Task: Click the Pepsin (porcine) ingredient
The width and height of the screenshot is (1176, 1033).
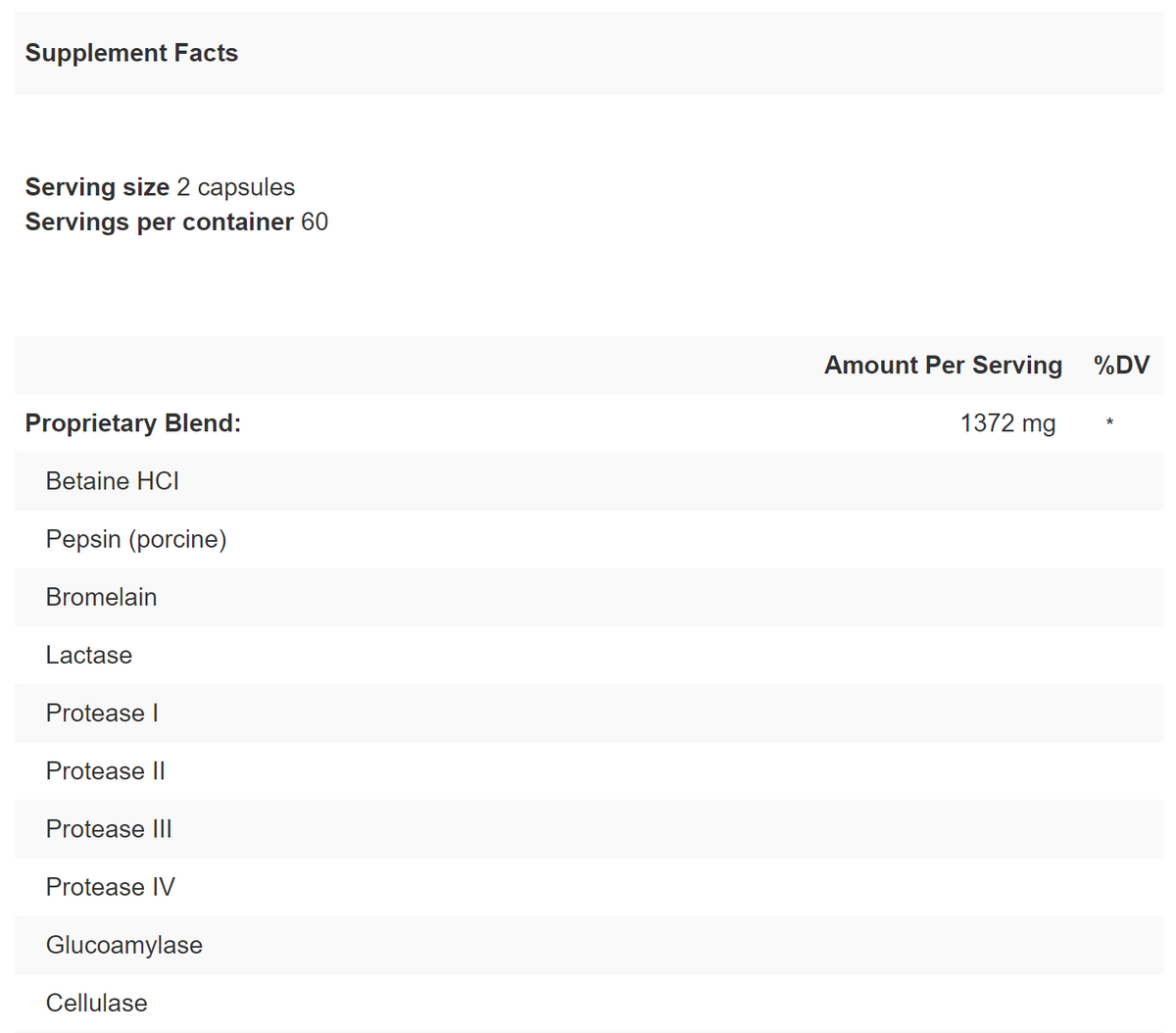Action: (136, 539)
